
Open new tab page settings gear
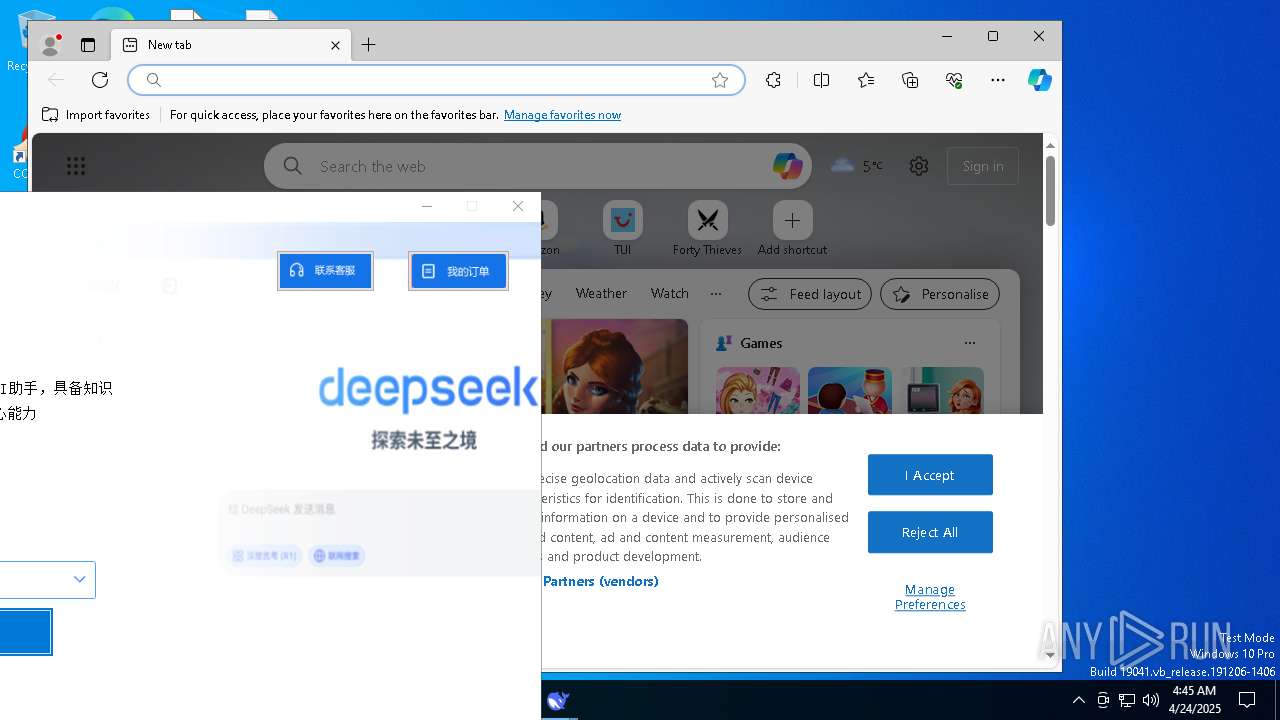click(x=919, y=166)
